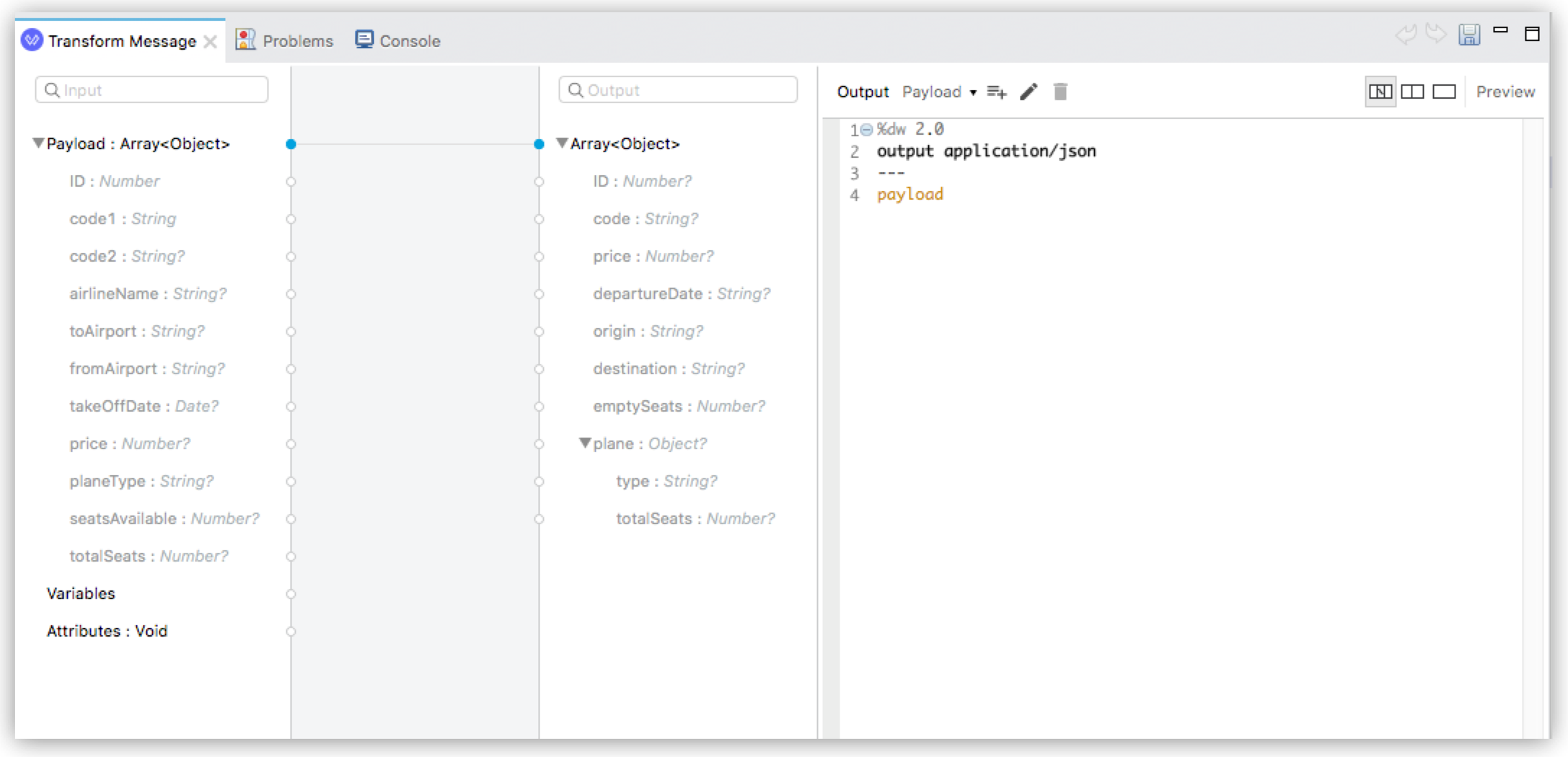Click the redo arrow icon
The height and width of the screenshot is (757, 1568).
pyautogui.click(x=1437, y=33)
